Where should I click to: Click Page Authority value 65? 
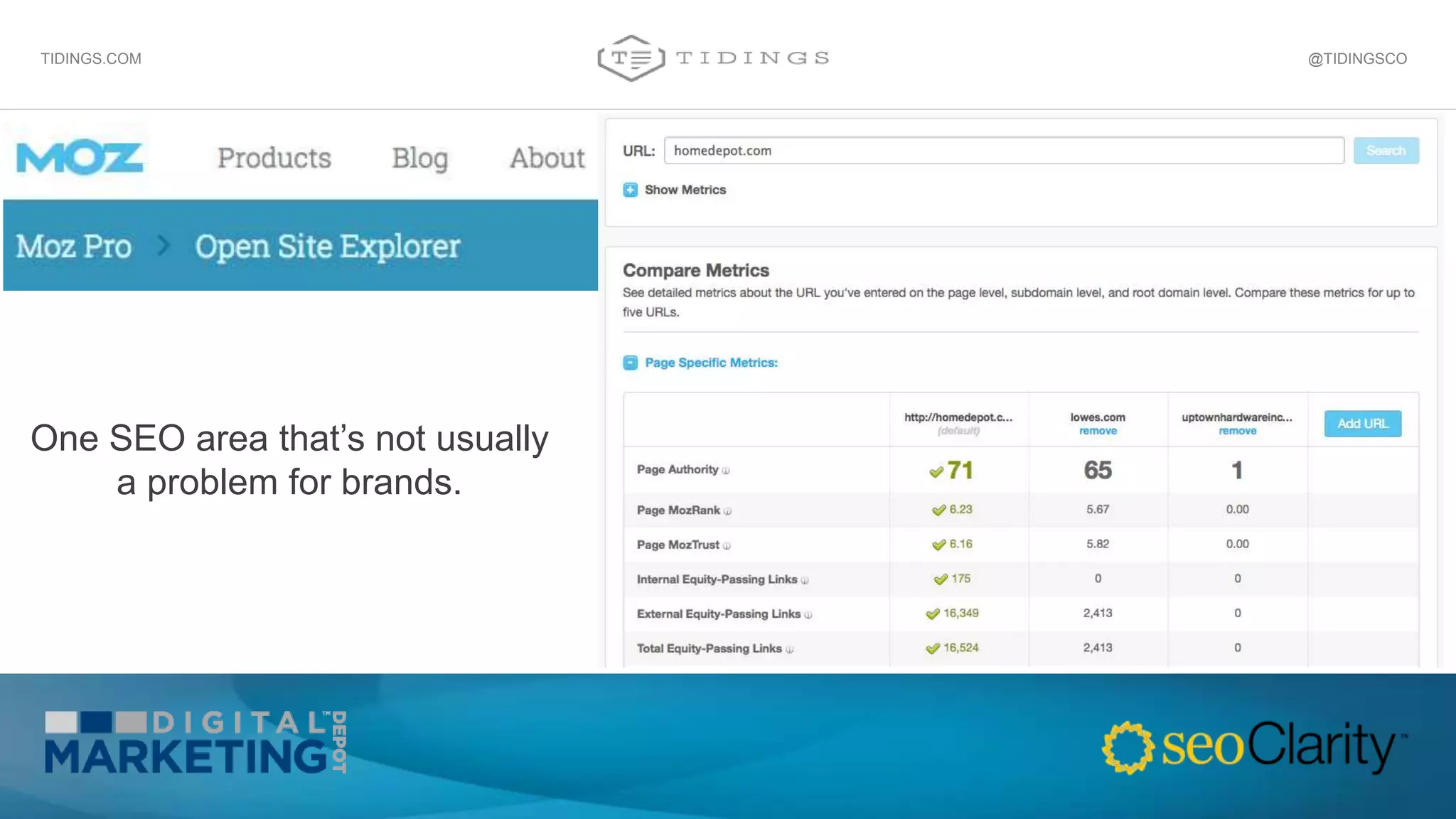[x=1098, y=470]
